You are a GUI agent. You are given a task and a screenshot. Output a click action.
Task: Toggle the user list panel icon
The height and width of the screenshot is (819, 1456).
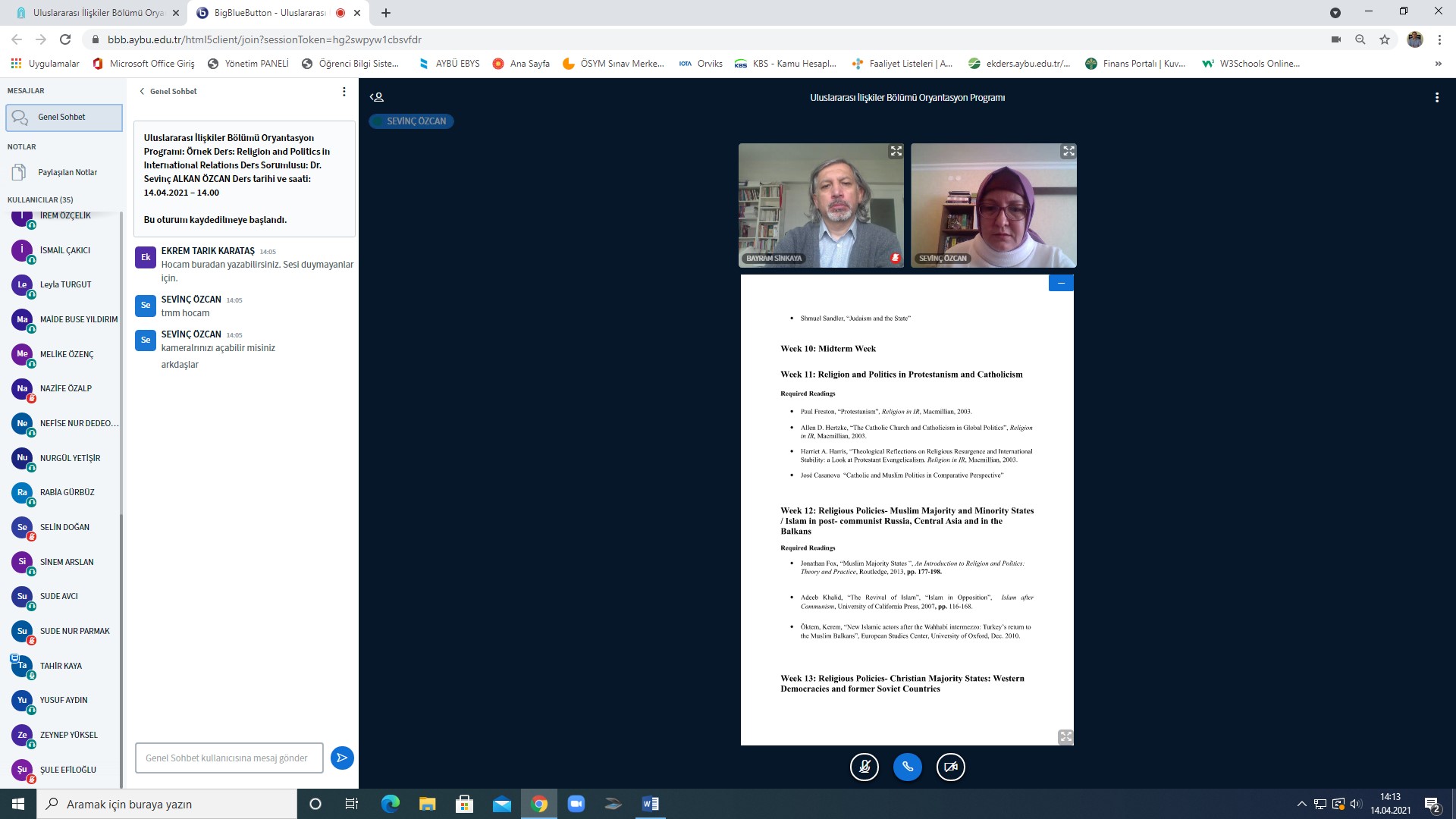377,97
